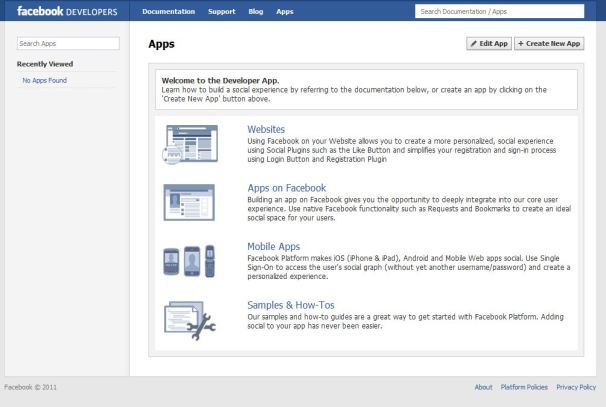The width and height of the screenshot is (606, 407).
Task: Open the Documentation menu
Action: tap(169, 12)
